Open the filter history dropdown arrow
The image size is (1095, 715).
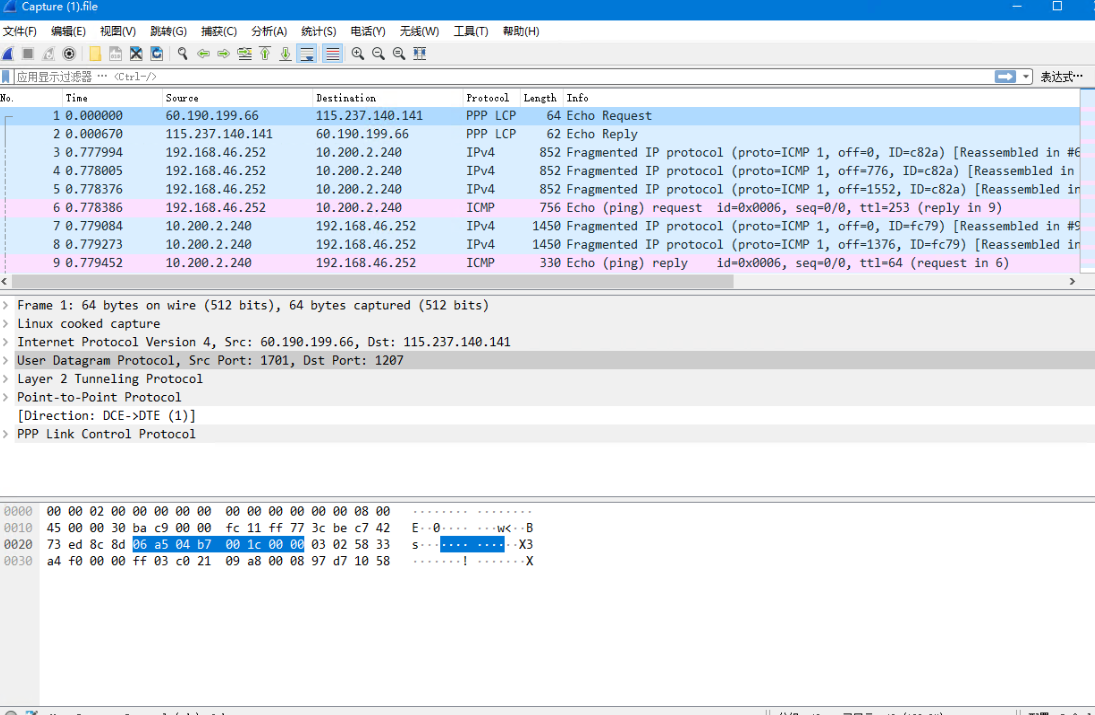click(1026, 77)
